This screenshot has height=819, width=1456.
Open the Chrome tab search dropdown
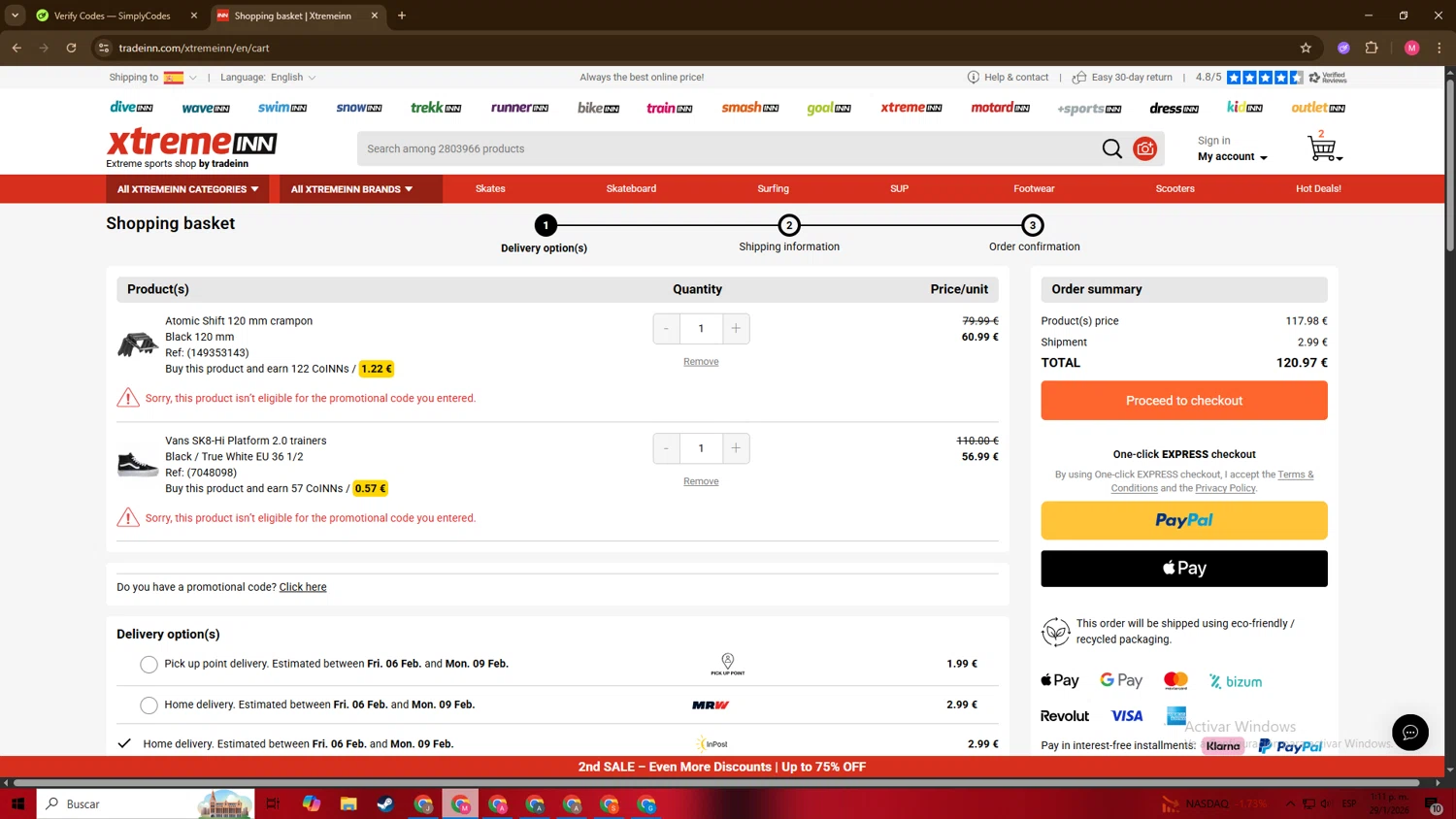(x=15, y=16)
